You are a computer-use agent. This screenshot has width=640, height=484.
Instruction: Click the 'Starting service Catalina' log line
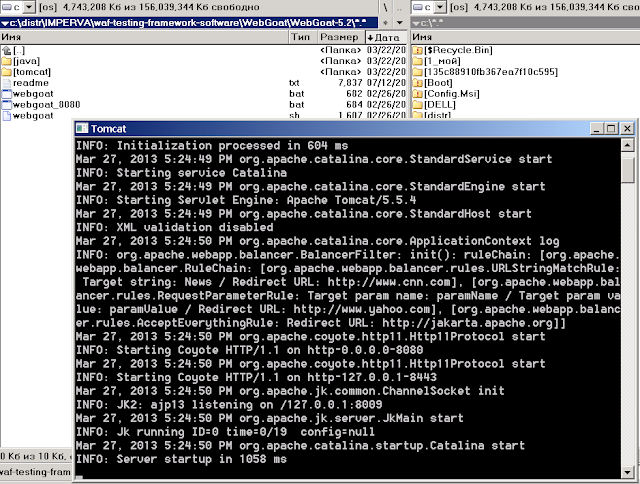(181, 173)
